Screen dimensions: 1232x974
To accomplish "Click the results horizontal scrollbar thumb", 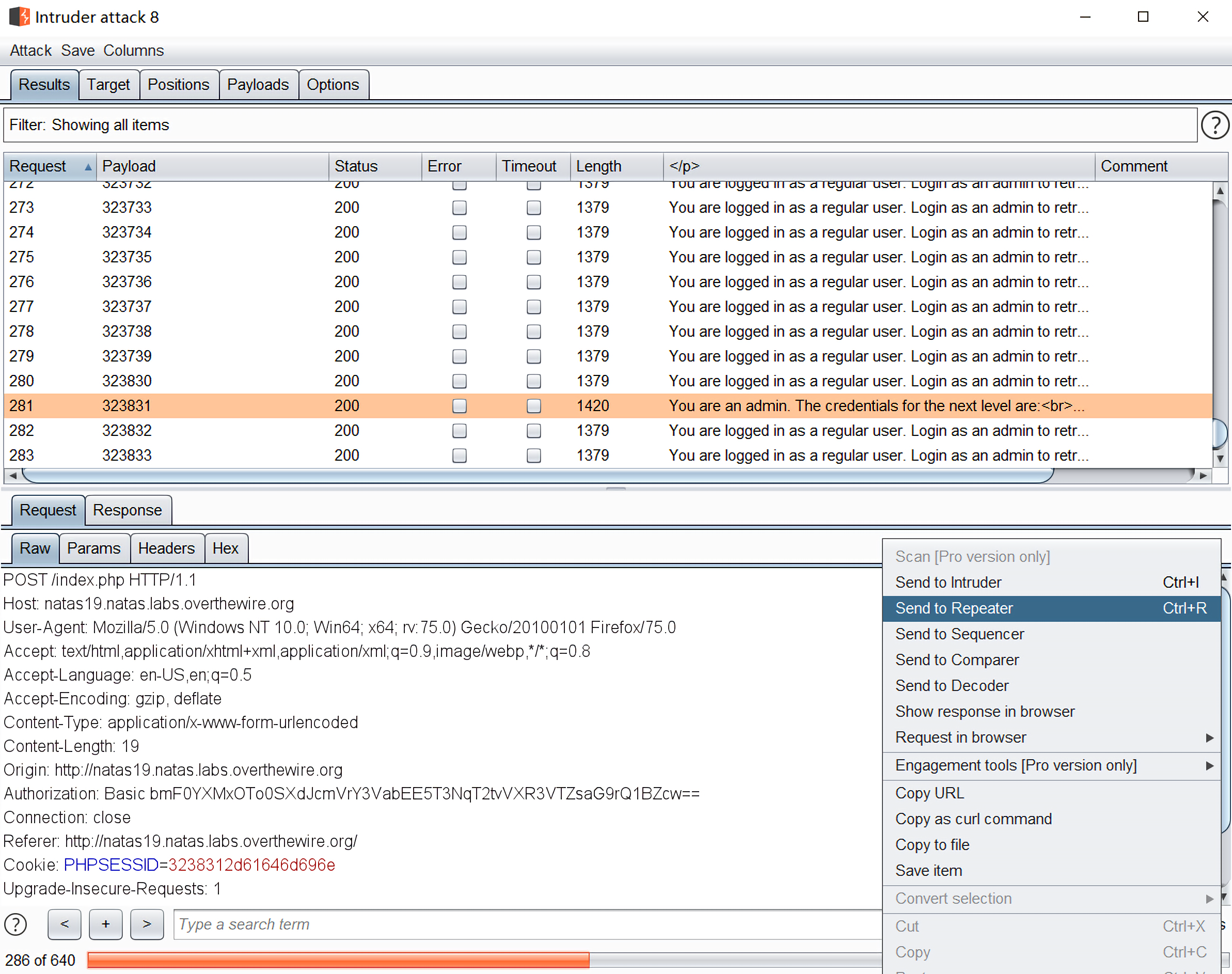I will point(538,476).
